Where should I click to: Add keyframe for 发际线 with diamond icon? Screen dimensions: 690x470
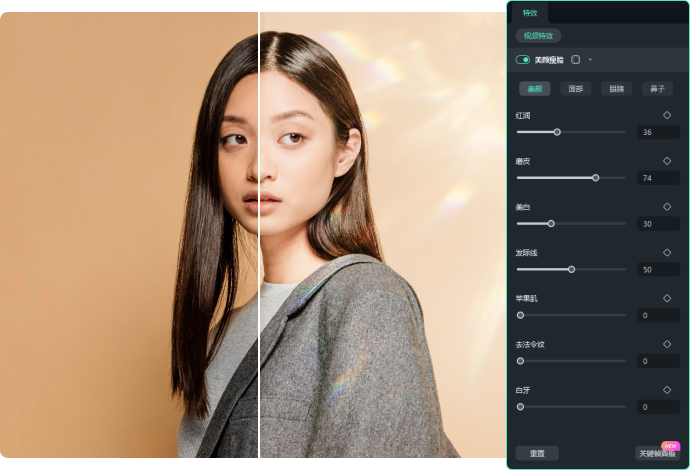667,253
